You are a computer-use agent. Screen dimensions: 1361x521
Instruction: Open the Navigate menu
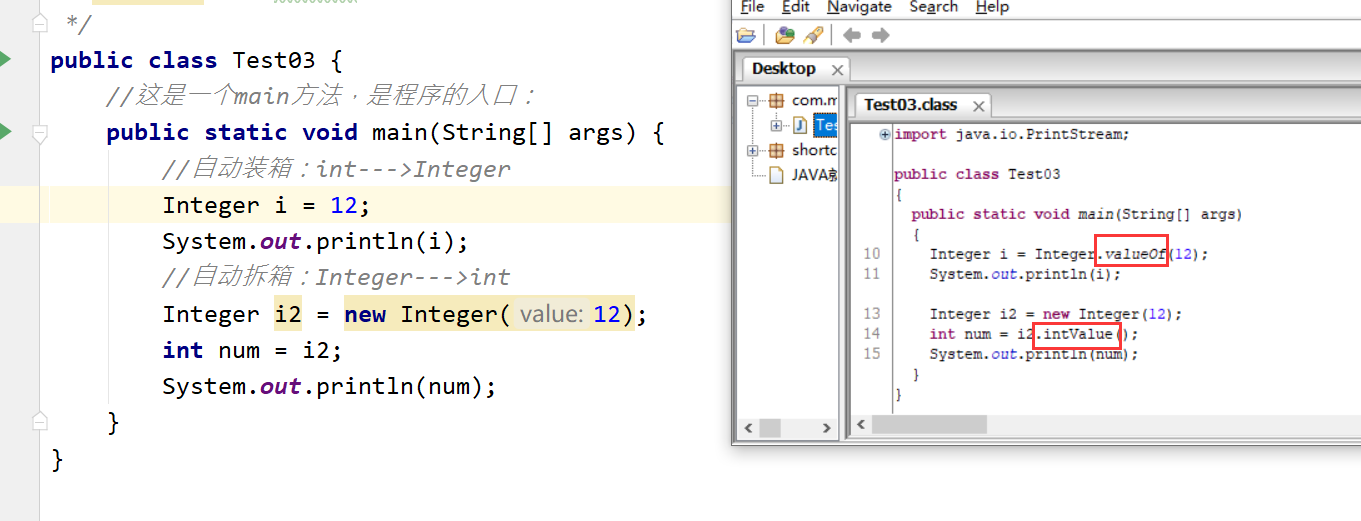click(x=857, y=7)
